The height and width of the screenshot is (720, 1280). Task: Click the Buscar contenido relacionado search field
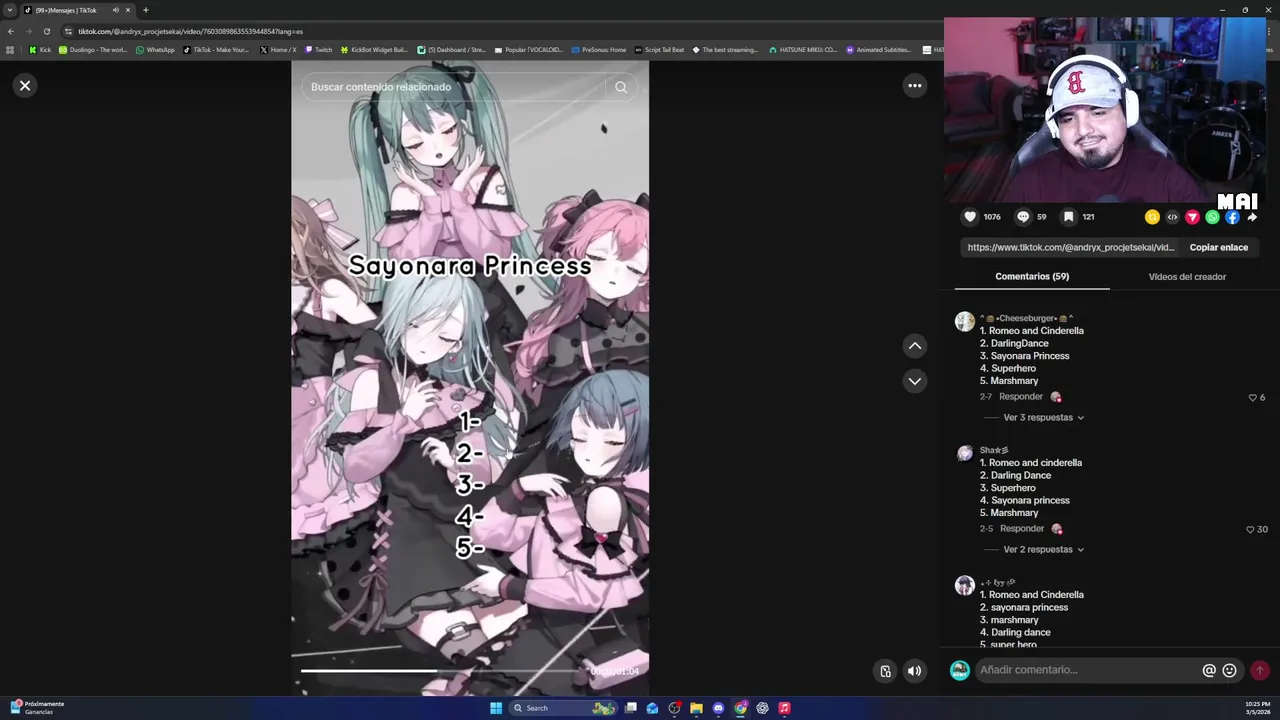point(455,87)
